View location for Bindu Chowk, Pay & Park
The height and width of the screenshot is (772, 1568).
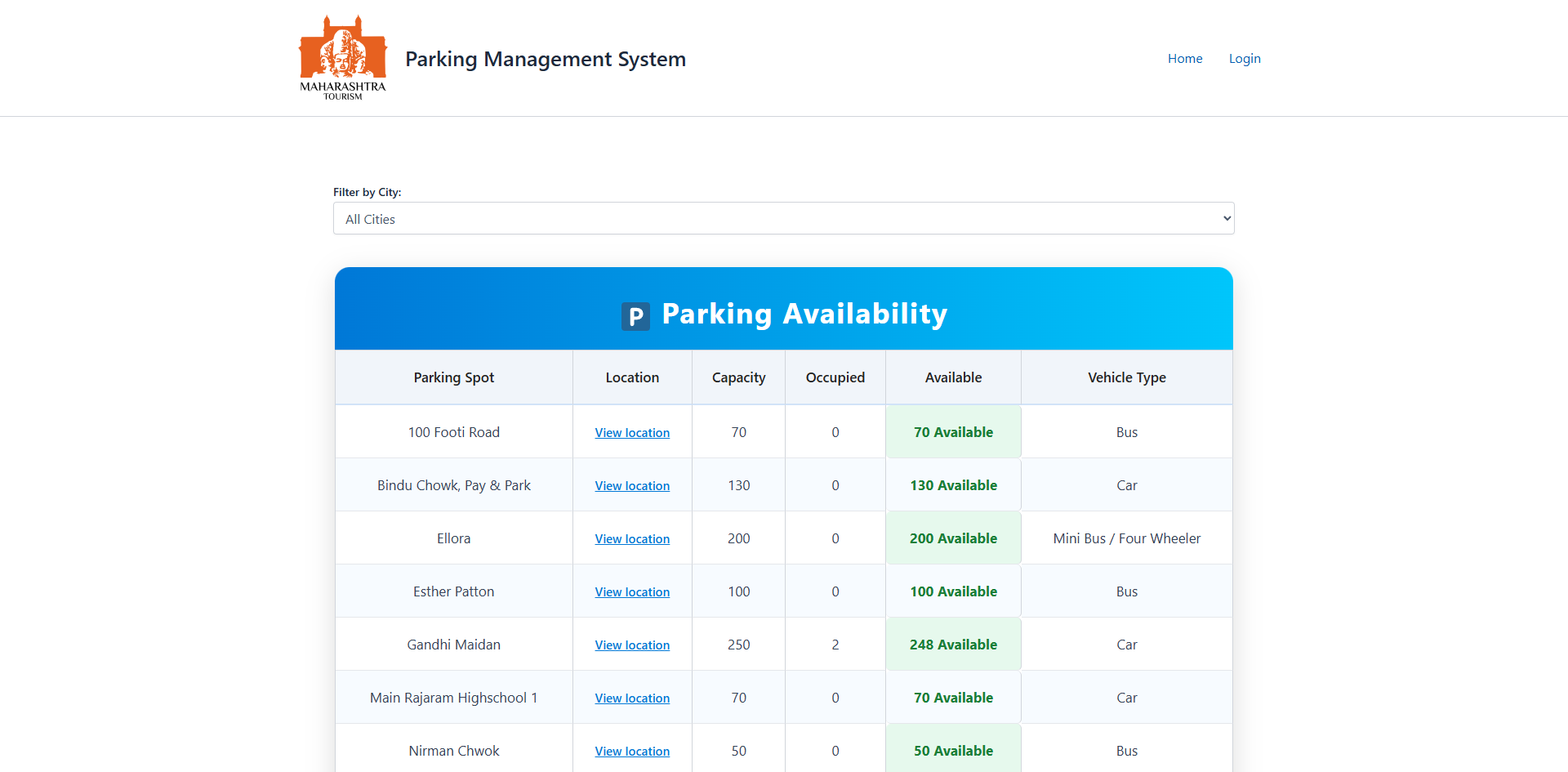pyautogui.click(x=632, y=485)
